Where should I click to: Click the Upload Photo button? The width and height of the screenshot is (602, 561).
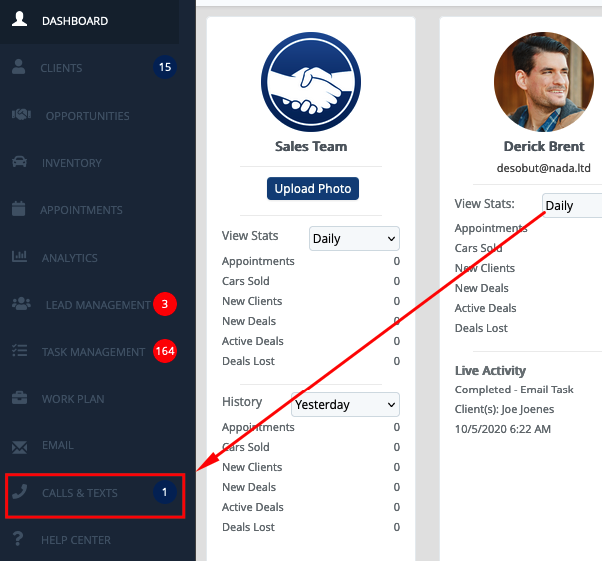pos(313,189)
